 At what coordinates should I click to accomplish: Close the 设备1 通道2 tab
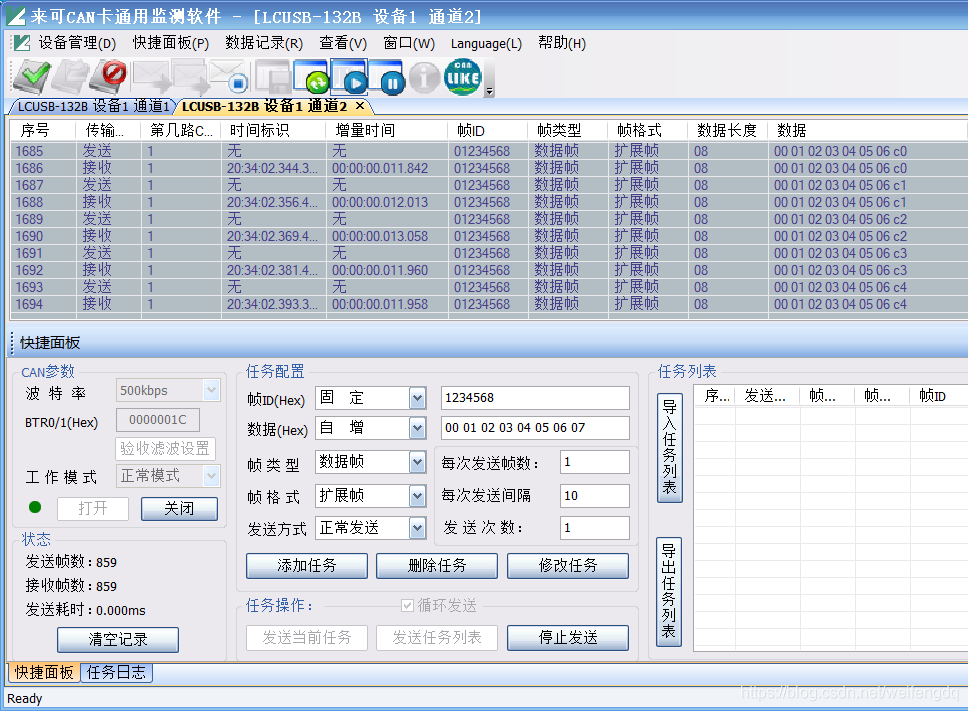361,106
